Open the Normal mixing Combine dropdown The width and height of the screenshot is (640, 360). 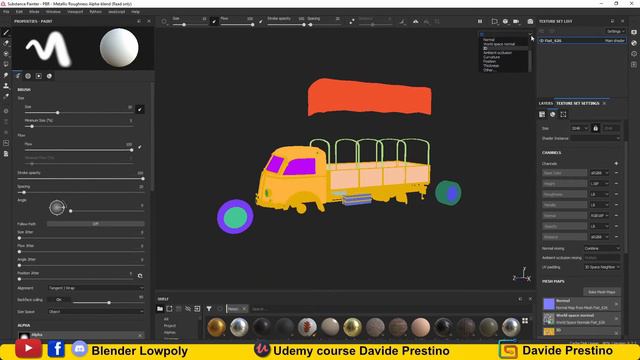(602, 248)
